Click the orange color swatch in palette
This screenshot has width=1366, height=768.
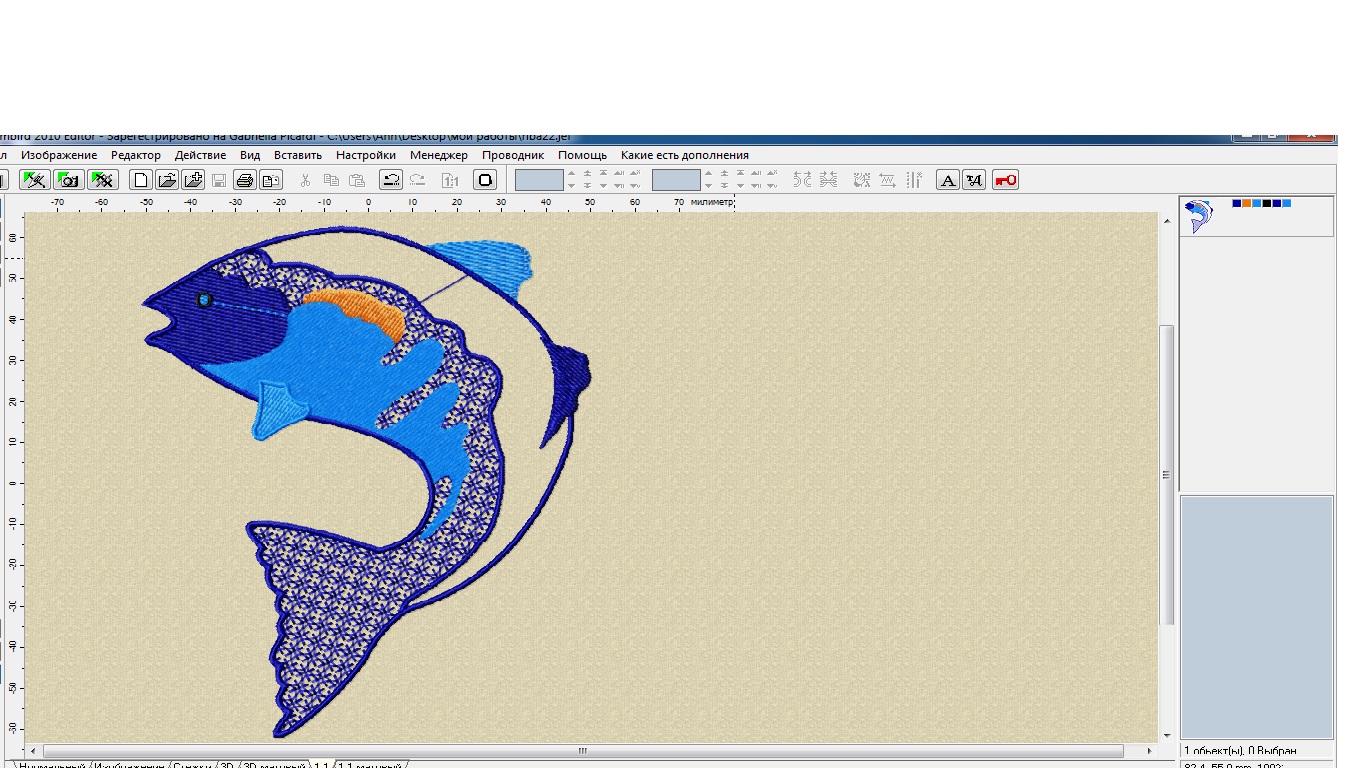click(1247, 203)
